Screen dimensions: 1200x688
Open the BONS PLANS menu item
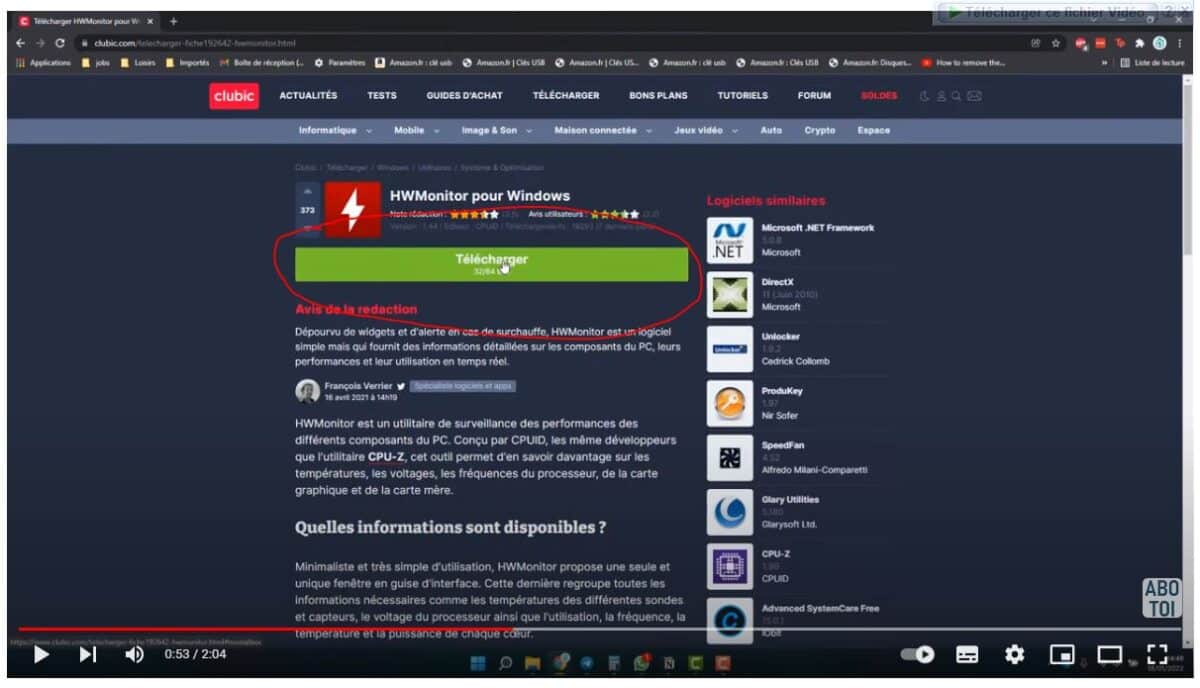click(658, 96)
